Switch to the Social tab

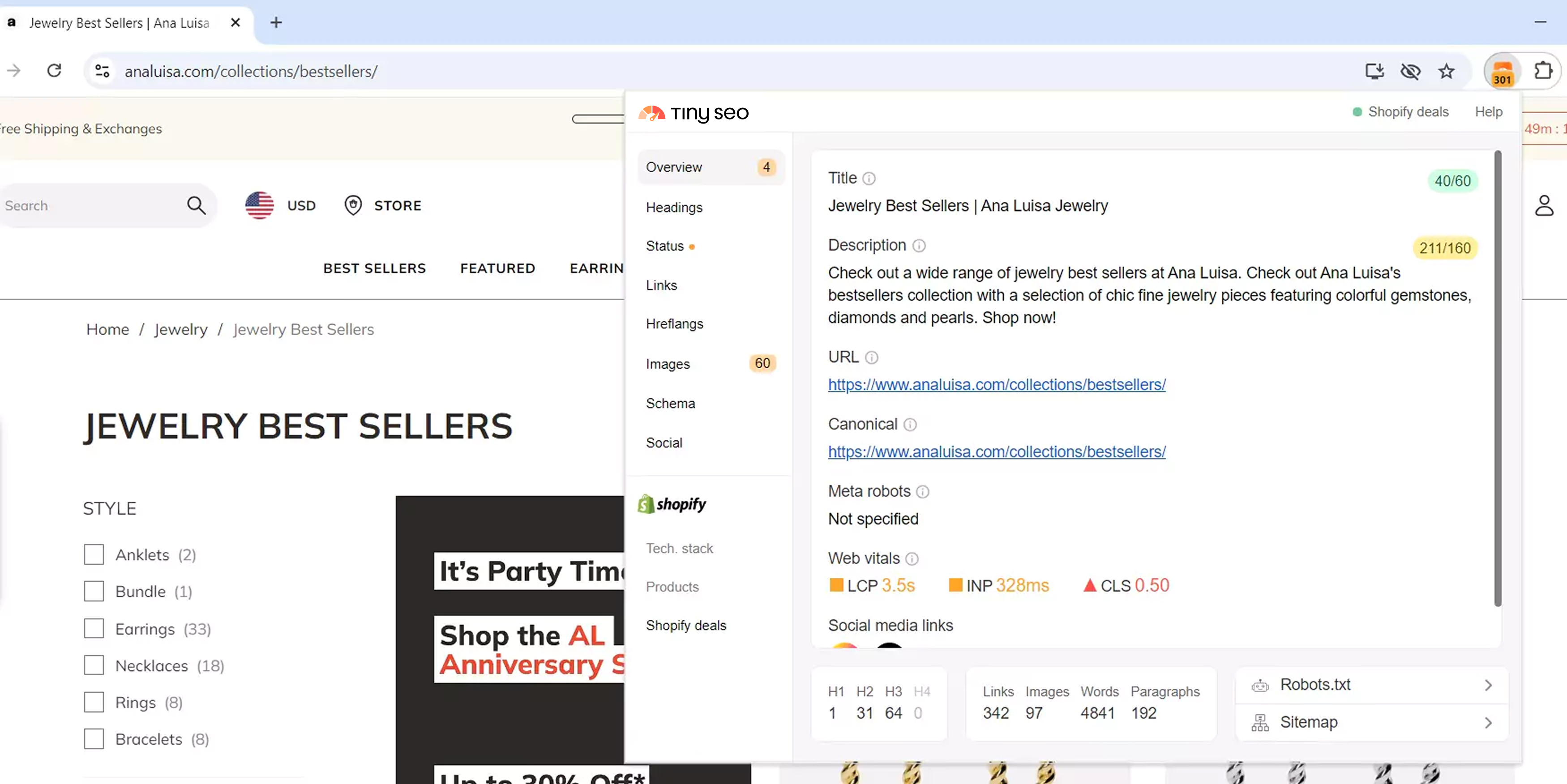(x=664, y=443)
